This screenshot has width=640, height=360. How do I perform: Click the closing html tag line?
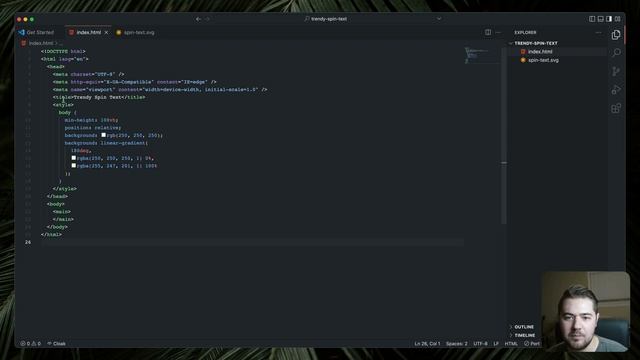pos(51,234)
